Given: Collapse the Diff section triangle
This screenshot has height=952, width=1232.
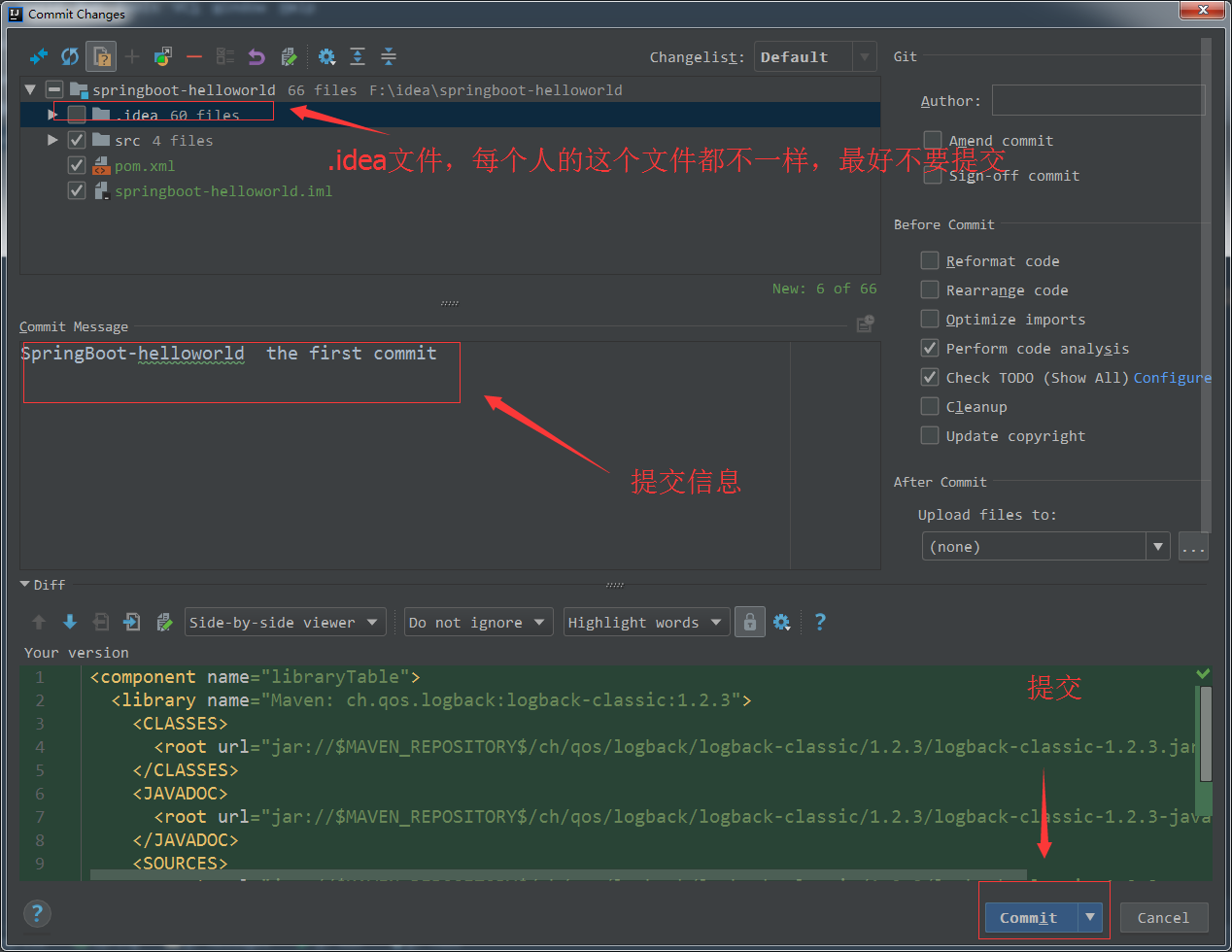Looking at the screenshot, I should click(x=25, y=584).
